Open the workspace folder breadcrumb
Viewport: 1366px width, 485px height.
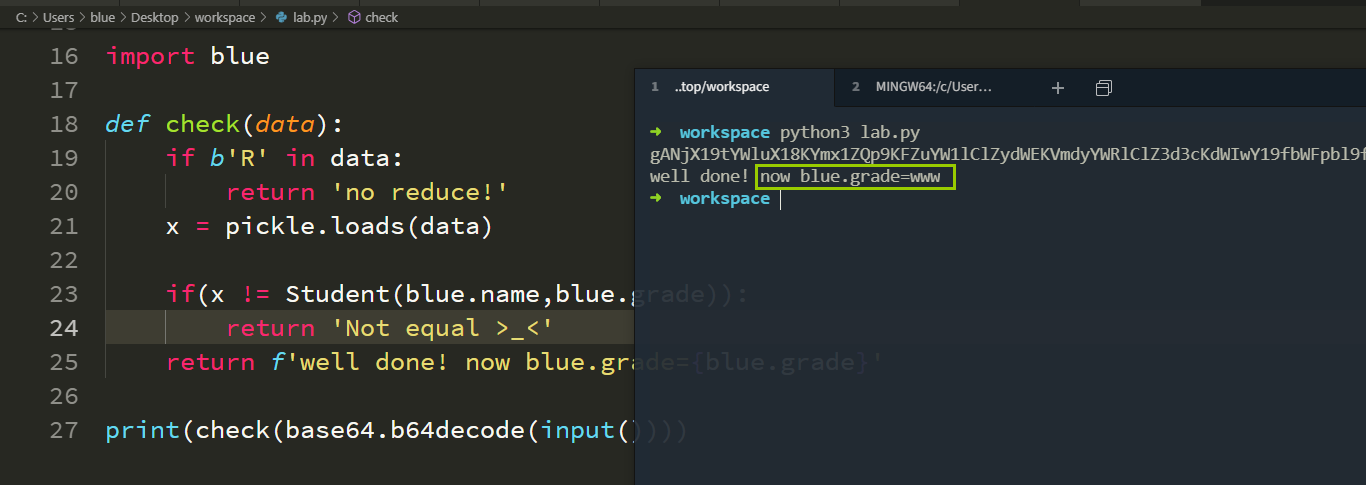tap(225, 18)
